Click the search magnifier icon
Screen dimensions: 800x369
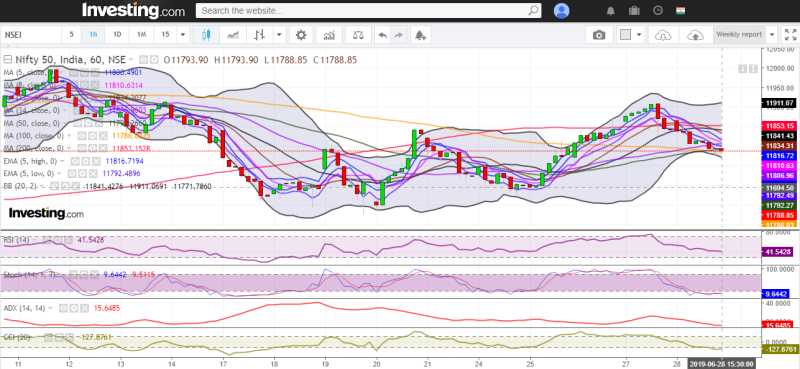(x=533, y=10)
